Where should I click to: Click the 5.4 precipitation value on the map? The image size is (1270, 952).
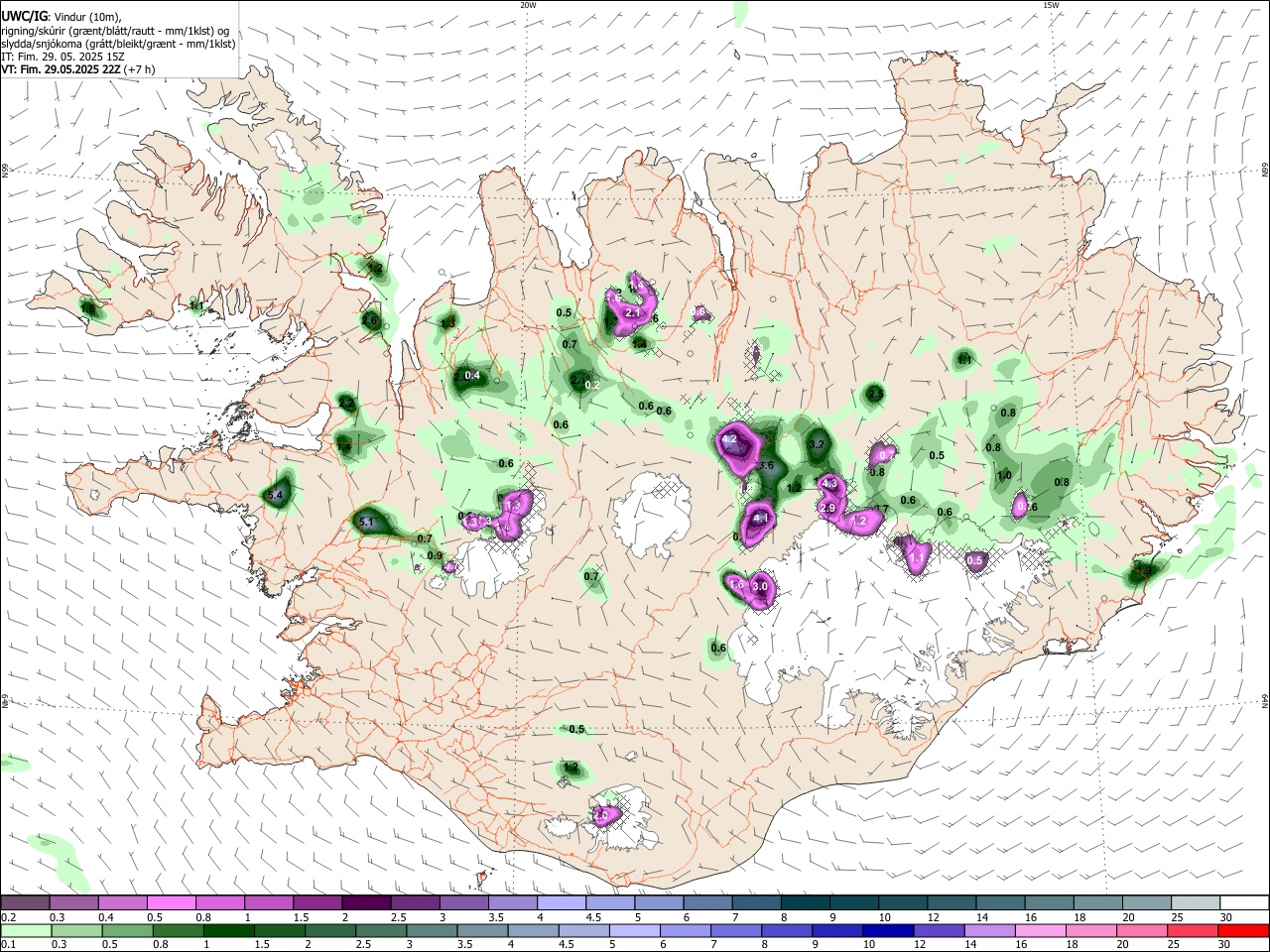tap(277, 495)
